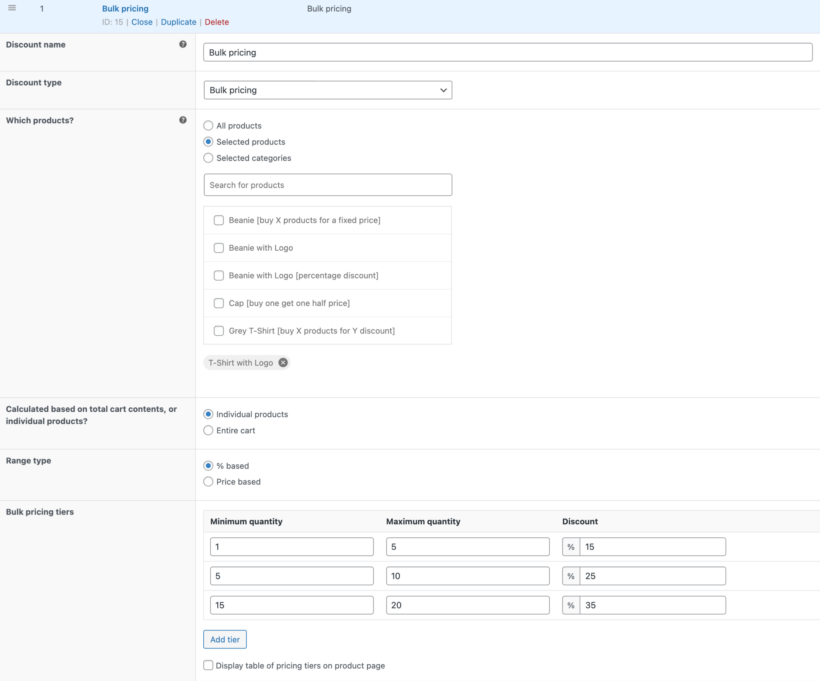Click the Delete link
This screenshot has height=681, width=820.
click(217, 21)
